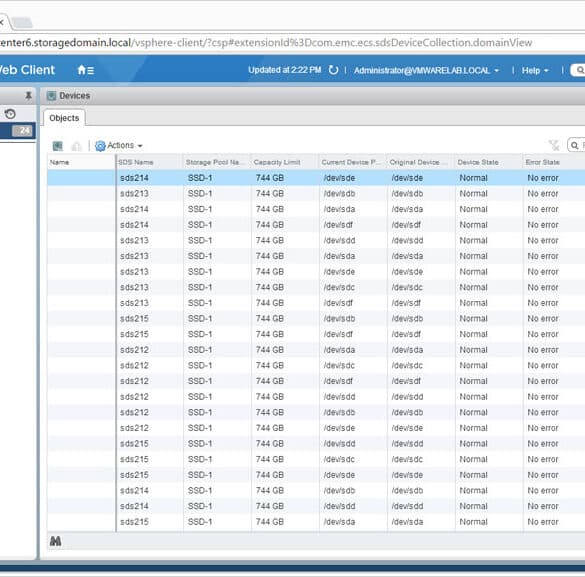Select the sds213 row with /dev/sde
The height and width of the screenshot is (577, 585).
point(316,272)
